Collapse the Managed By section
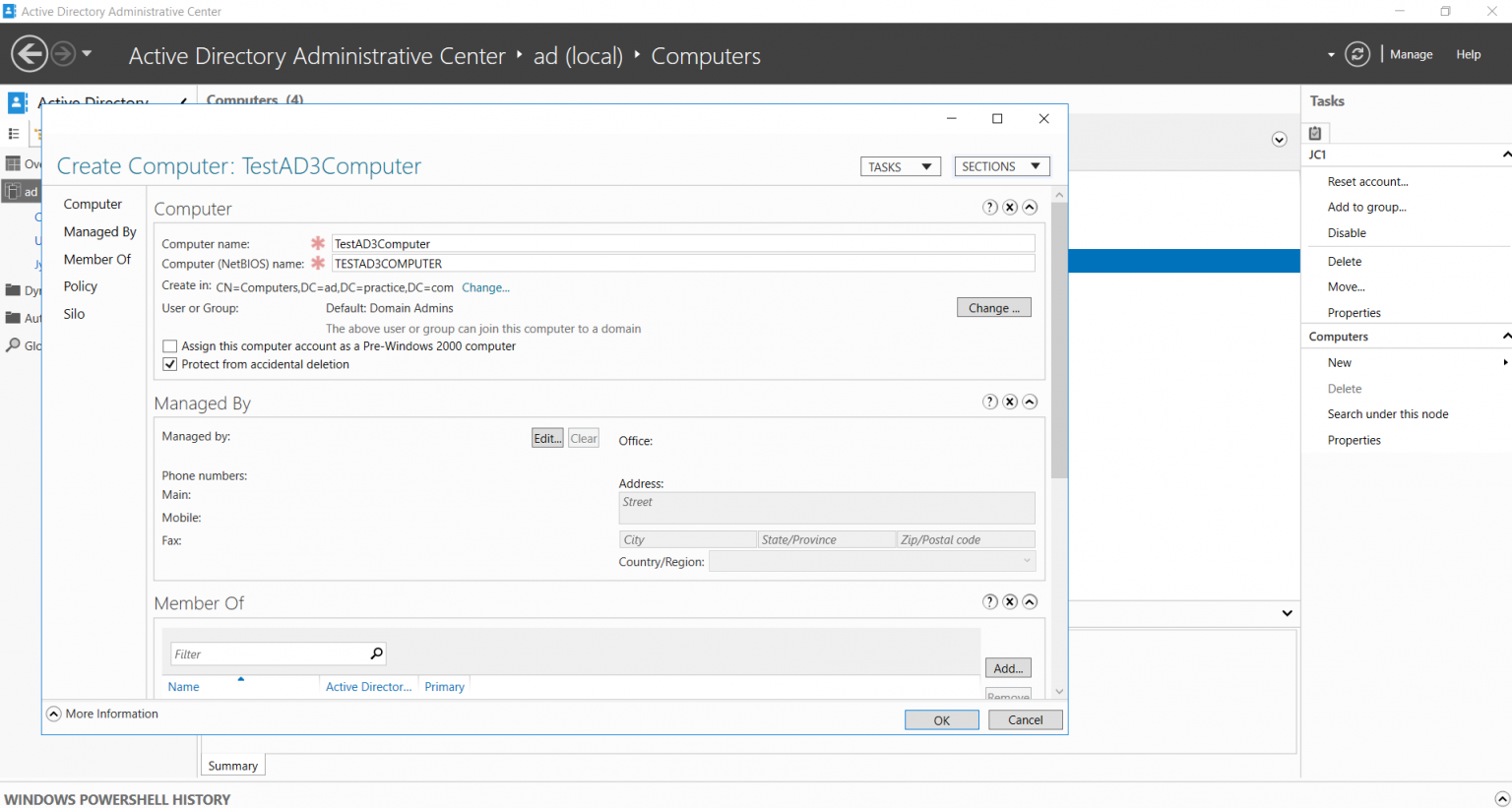 coord(1030,402)
